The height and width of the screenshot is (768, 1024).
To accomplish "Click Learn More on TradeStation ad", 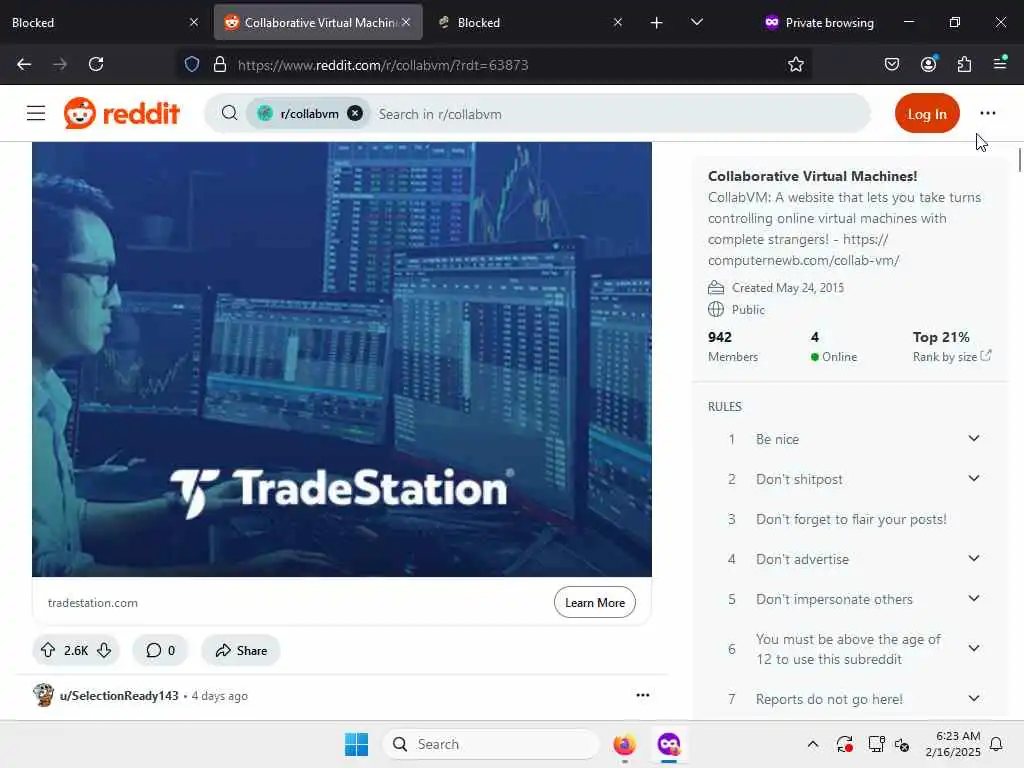I will click(594, 602).
